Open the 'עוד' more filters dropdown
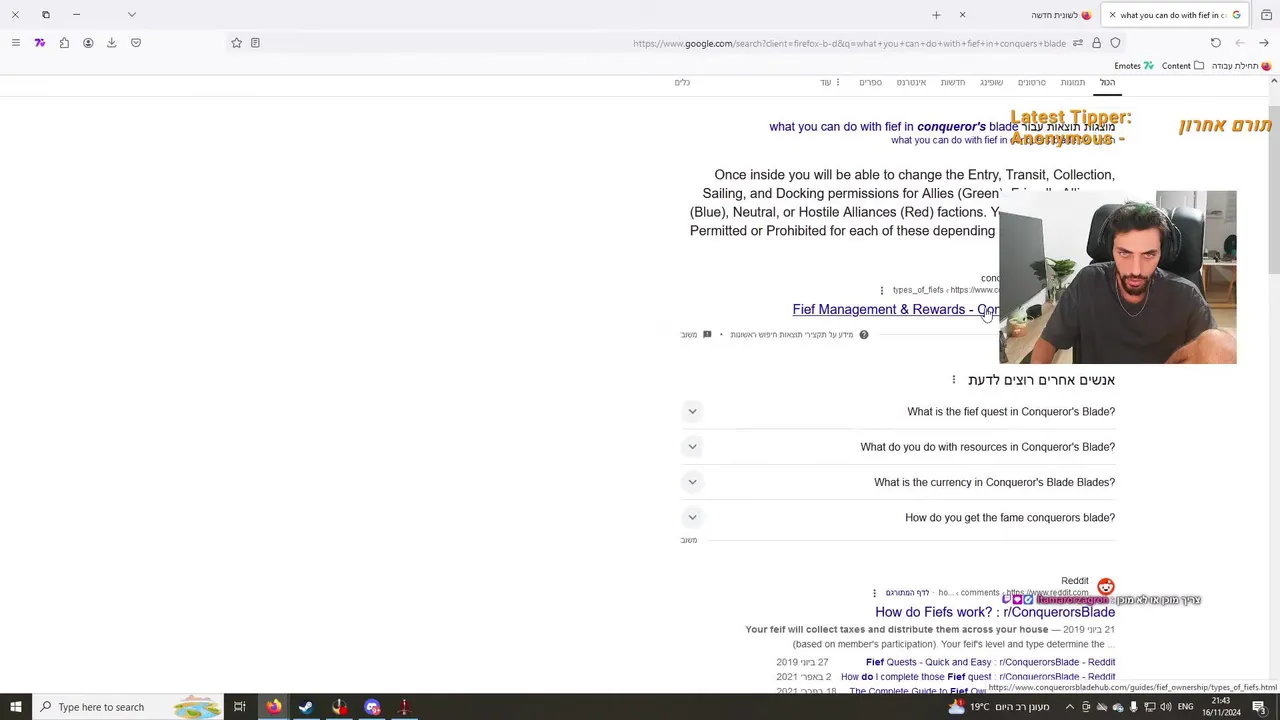The image size is (1280, 720). pos(830,83)
